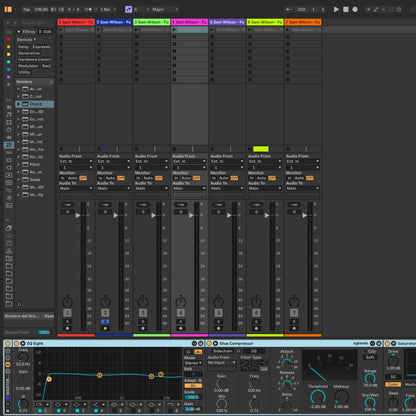Select track 4 header tab
This screenshot has width=416, height=416.
tap(189, 22)
